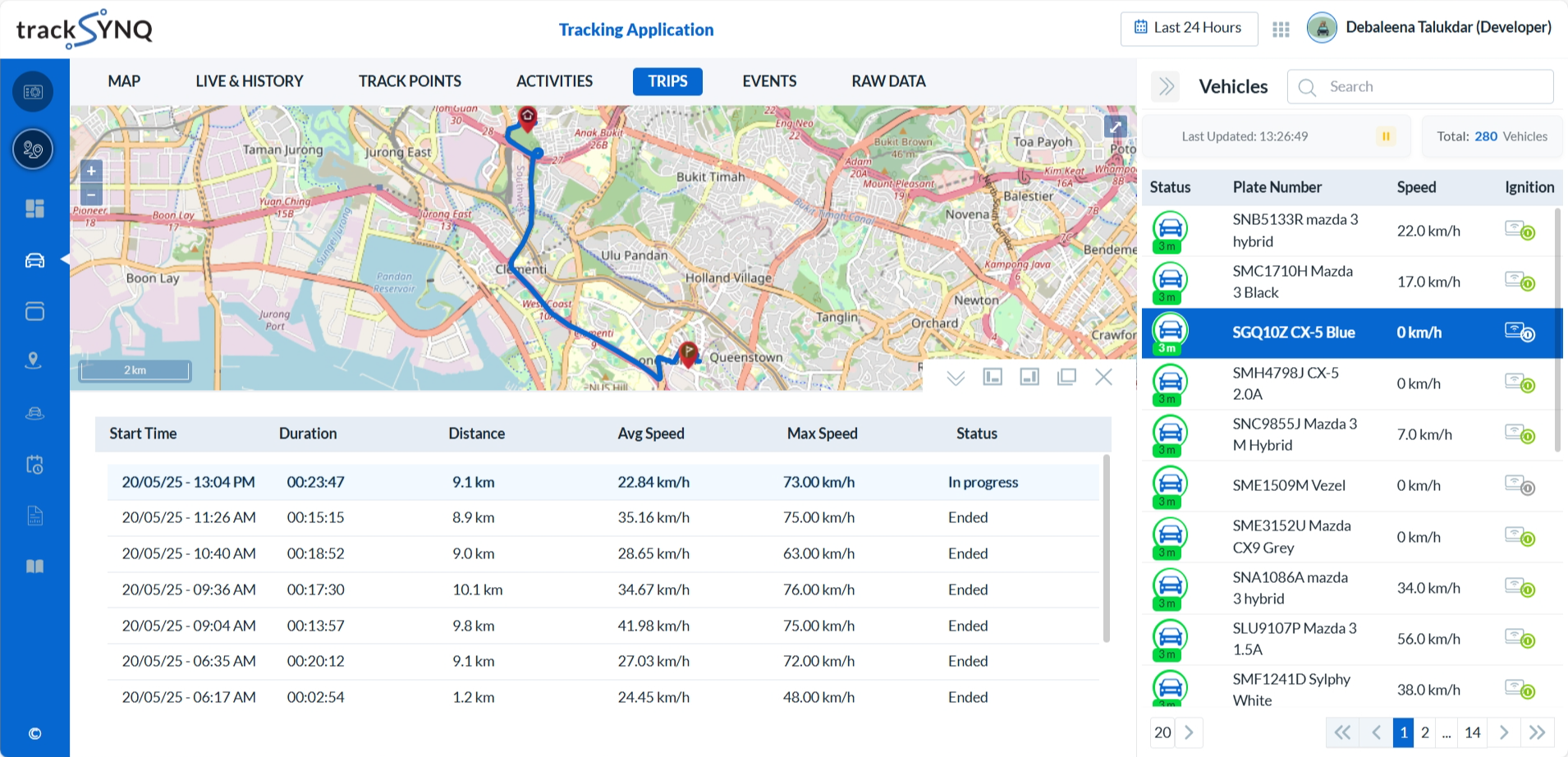Toggle ignition status for SNB5133R mazda 3 hybrid
Screen dimensions: 1568x757
pyautogui.click(x=1520, y=231)
